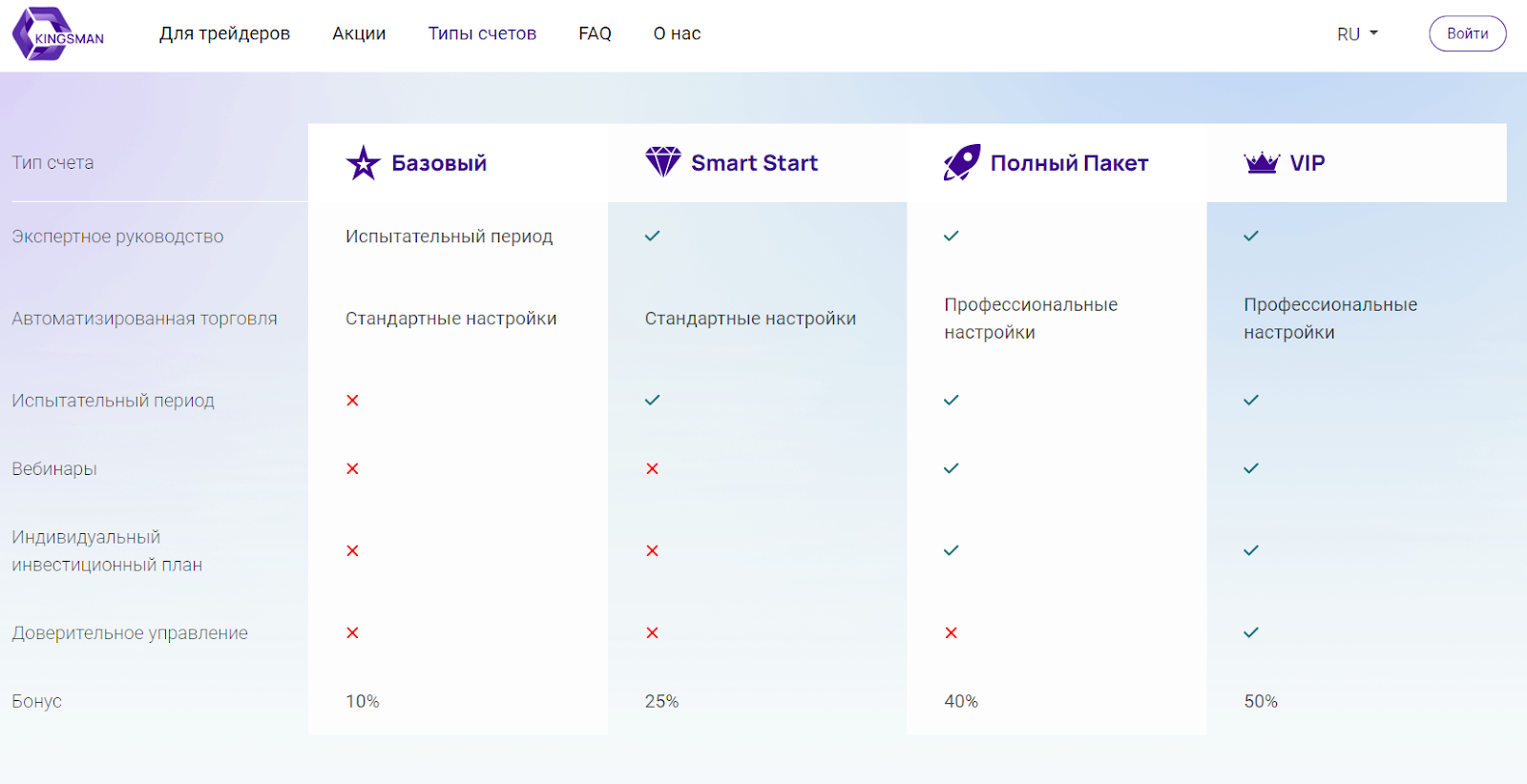
Task: Click the Автоматизированная торговля row label
Action: pyautogui.click(x=144, y=319)
